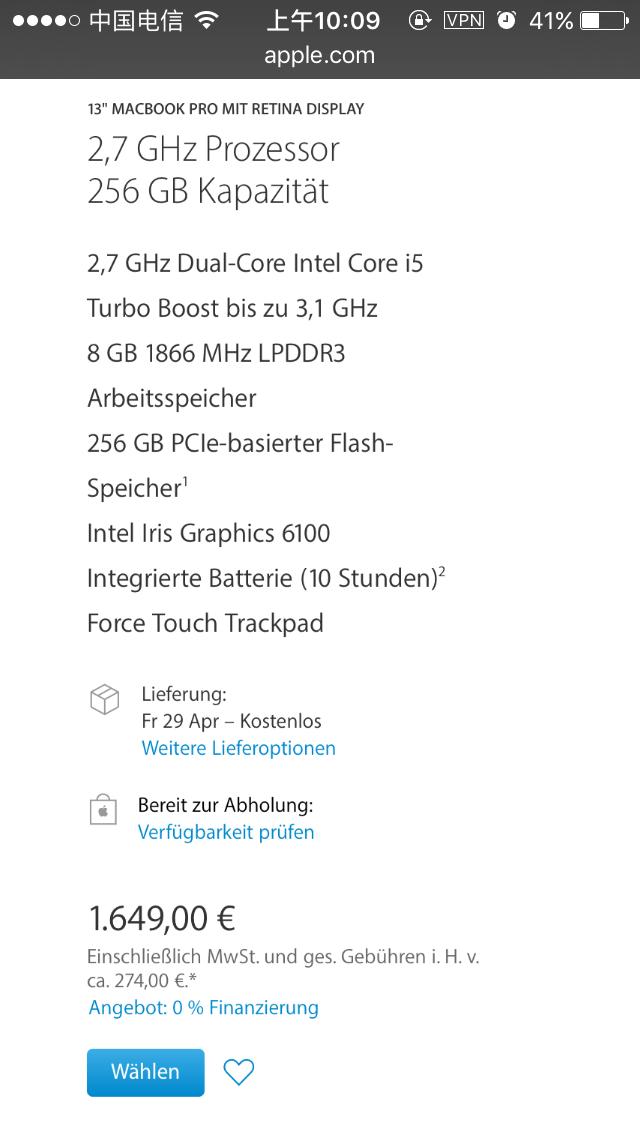Favorite the MacBook with the heart toggle

(x=239, y=1071)
